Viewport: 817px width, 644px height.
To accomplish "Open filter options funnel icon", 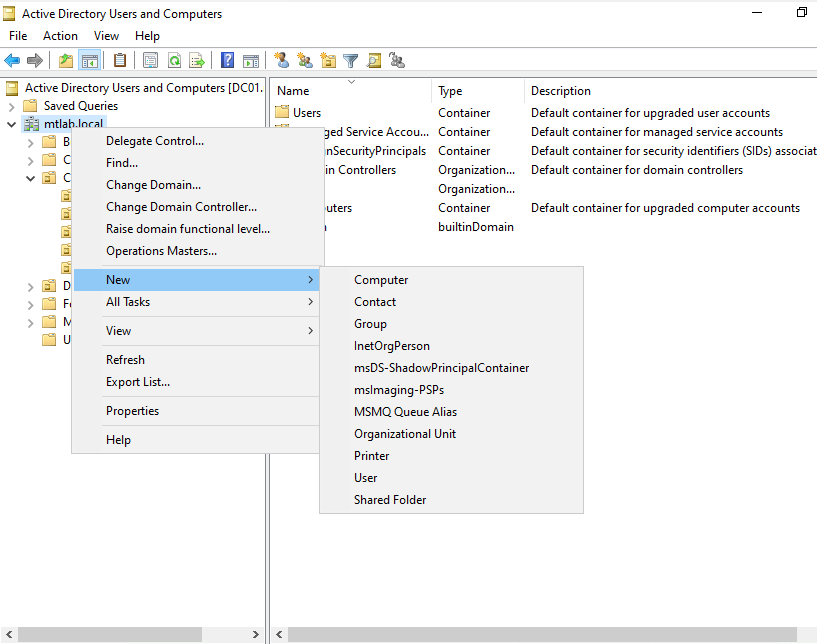I will coord(351,60).
